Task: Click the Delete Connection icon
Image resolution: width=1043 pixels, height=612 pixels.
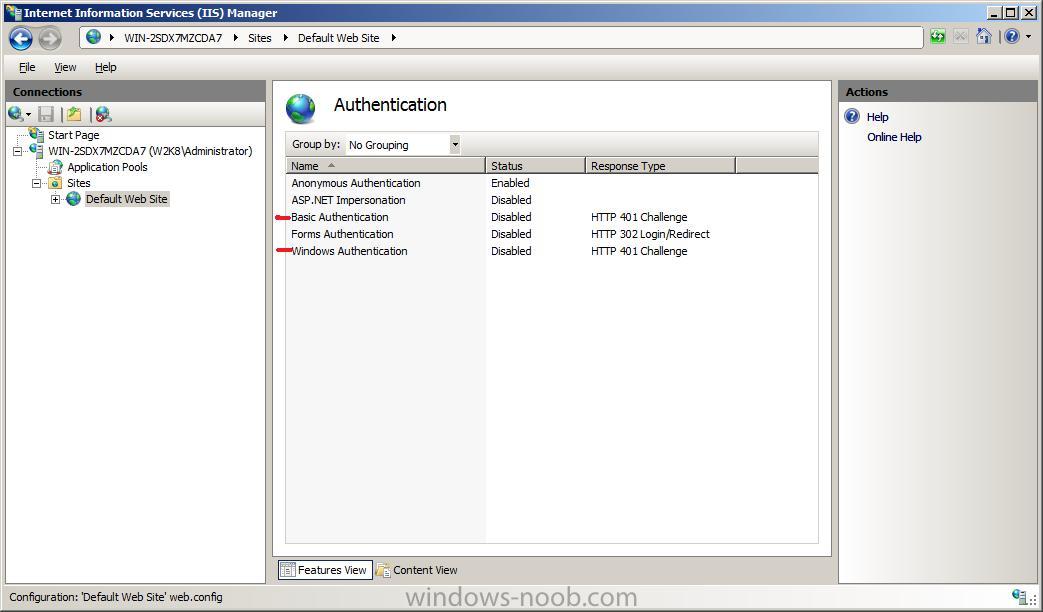Action: (102, 114)
